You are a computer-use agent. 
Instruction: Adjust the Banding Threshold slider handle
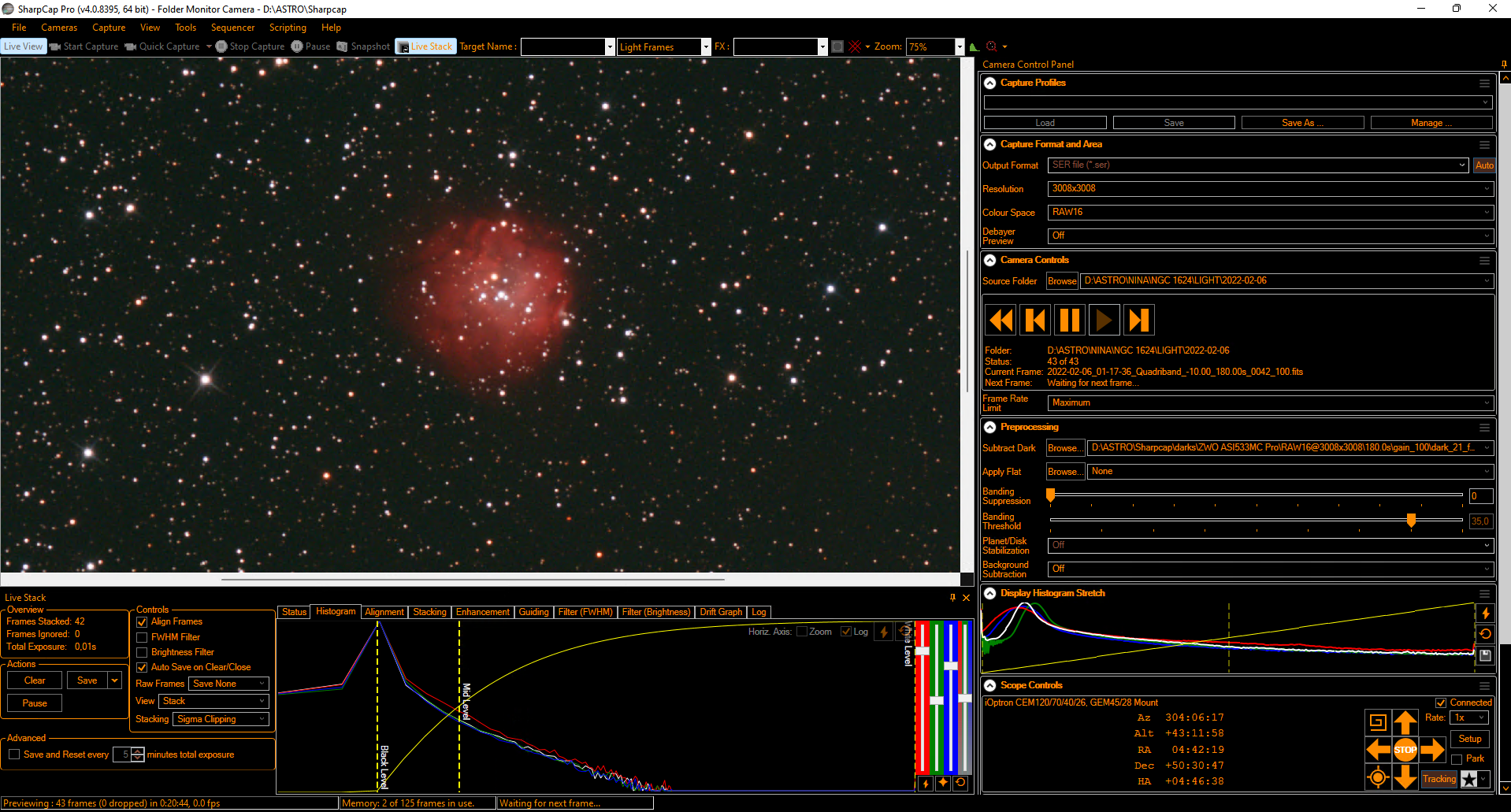coord(1411,520)
